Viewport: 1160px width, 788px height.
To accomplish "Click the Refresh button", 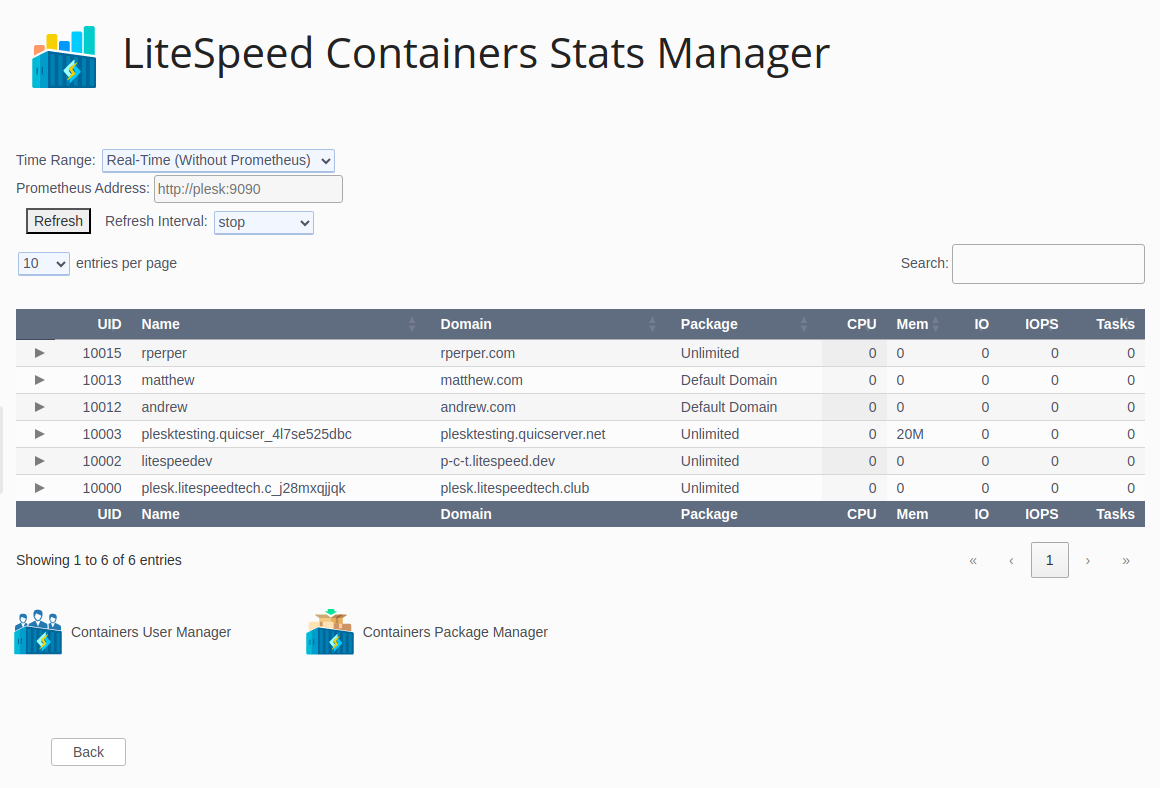I will tap(58, 221).
